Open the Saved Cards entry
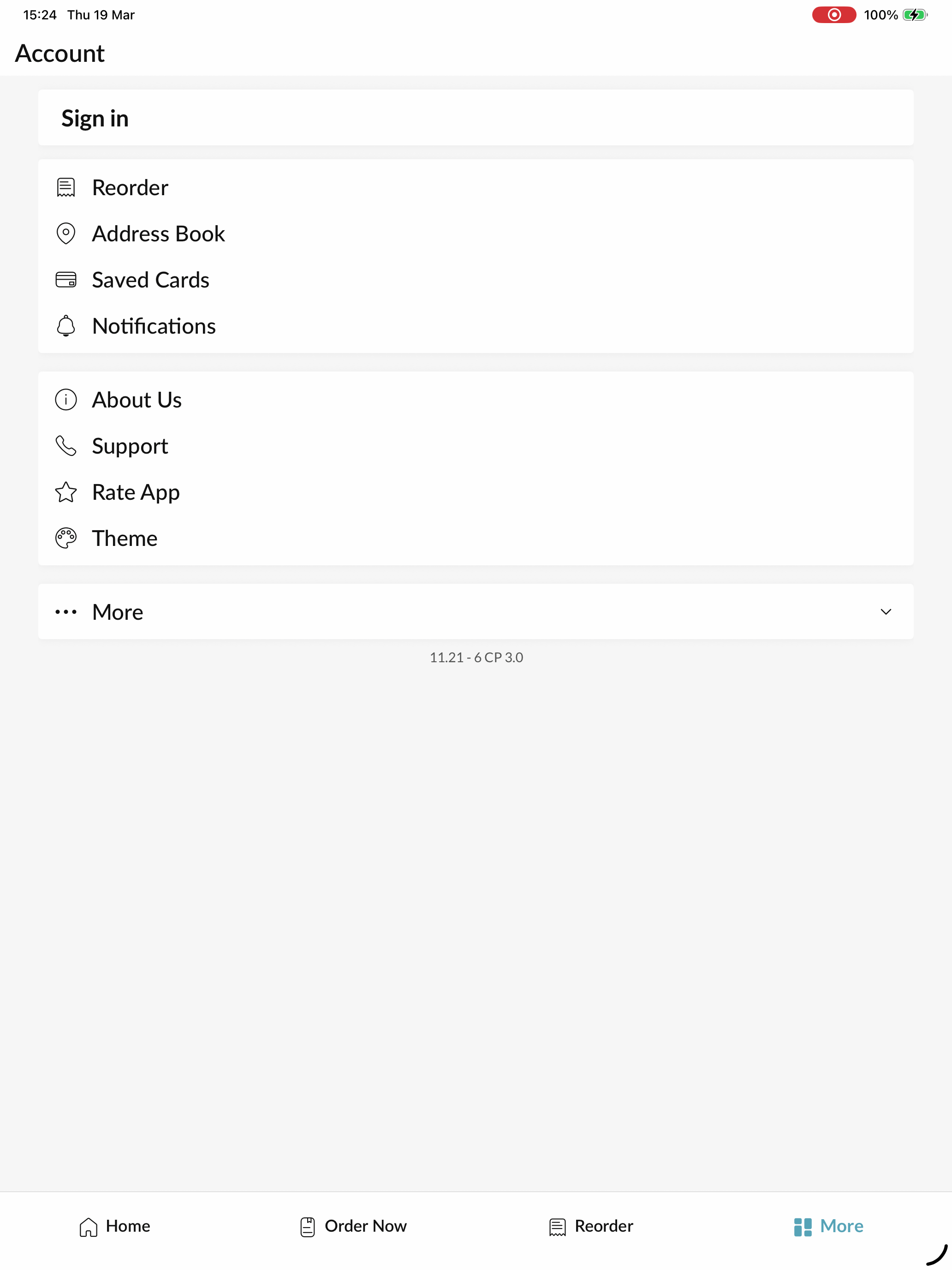 (476, 280)
